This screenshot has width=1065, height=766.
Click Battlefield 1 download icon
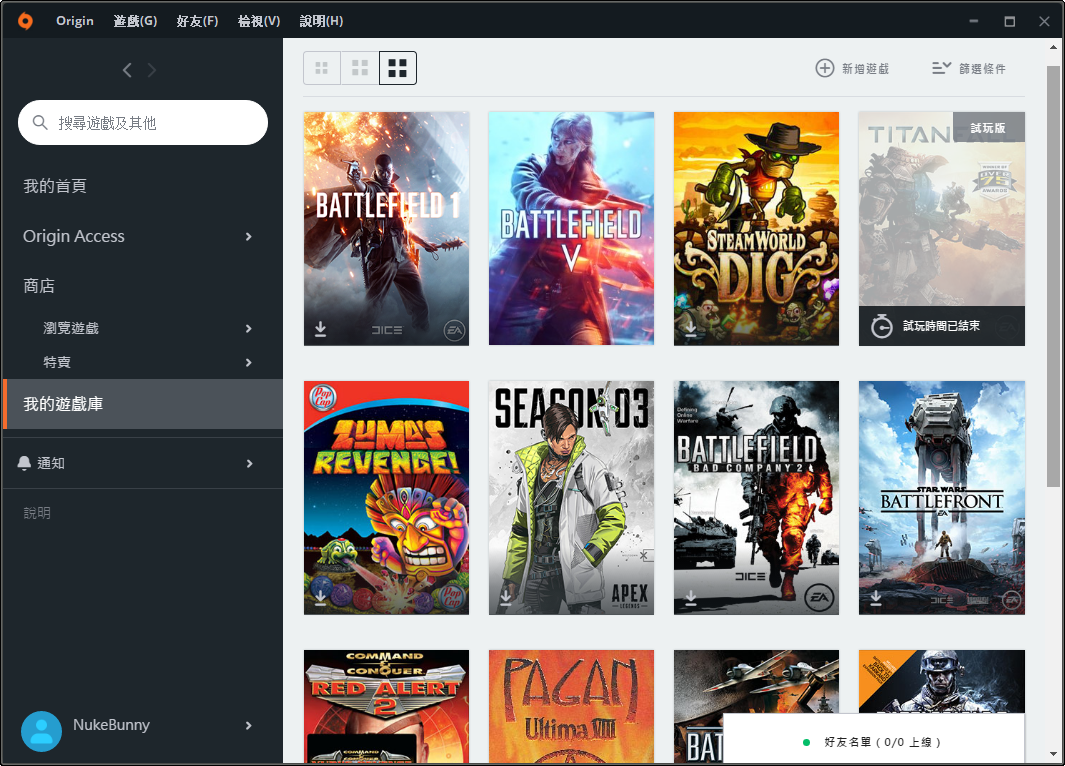coord(321,329)
